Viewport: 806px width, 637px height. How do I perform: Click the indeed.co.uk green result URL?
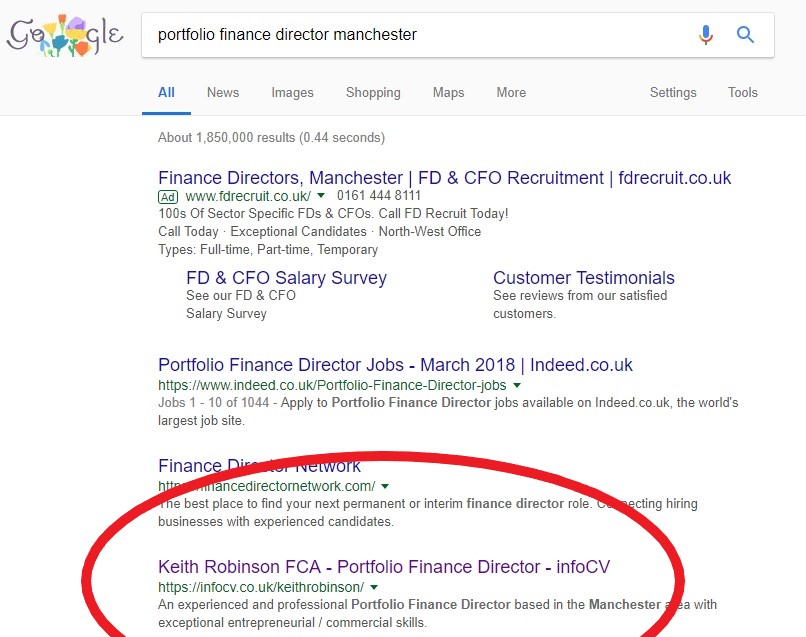(x=332, y=385)
